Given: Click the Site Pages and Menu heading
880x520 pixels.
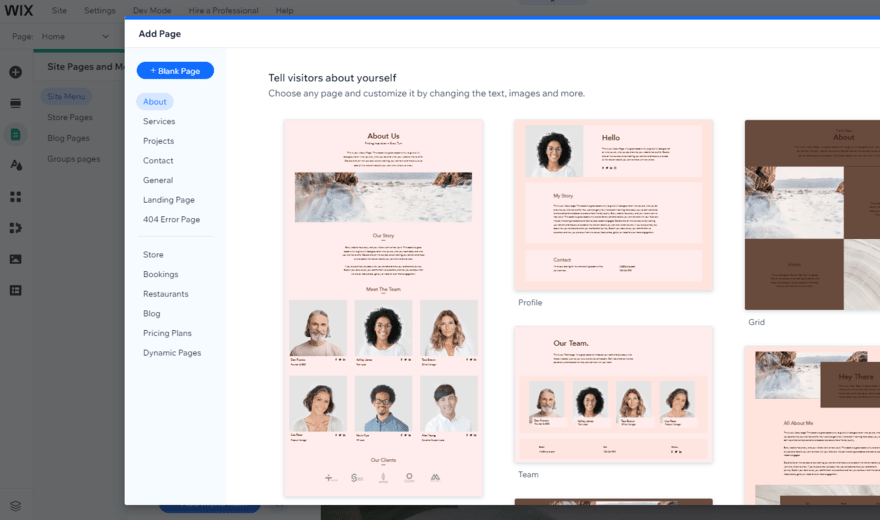Looking at the screenshot, I should pyautogui.click(x=85, y=67).
